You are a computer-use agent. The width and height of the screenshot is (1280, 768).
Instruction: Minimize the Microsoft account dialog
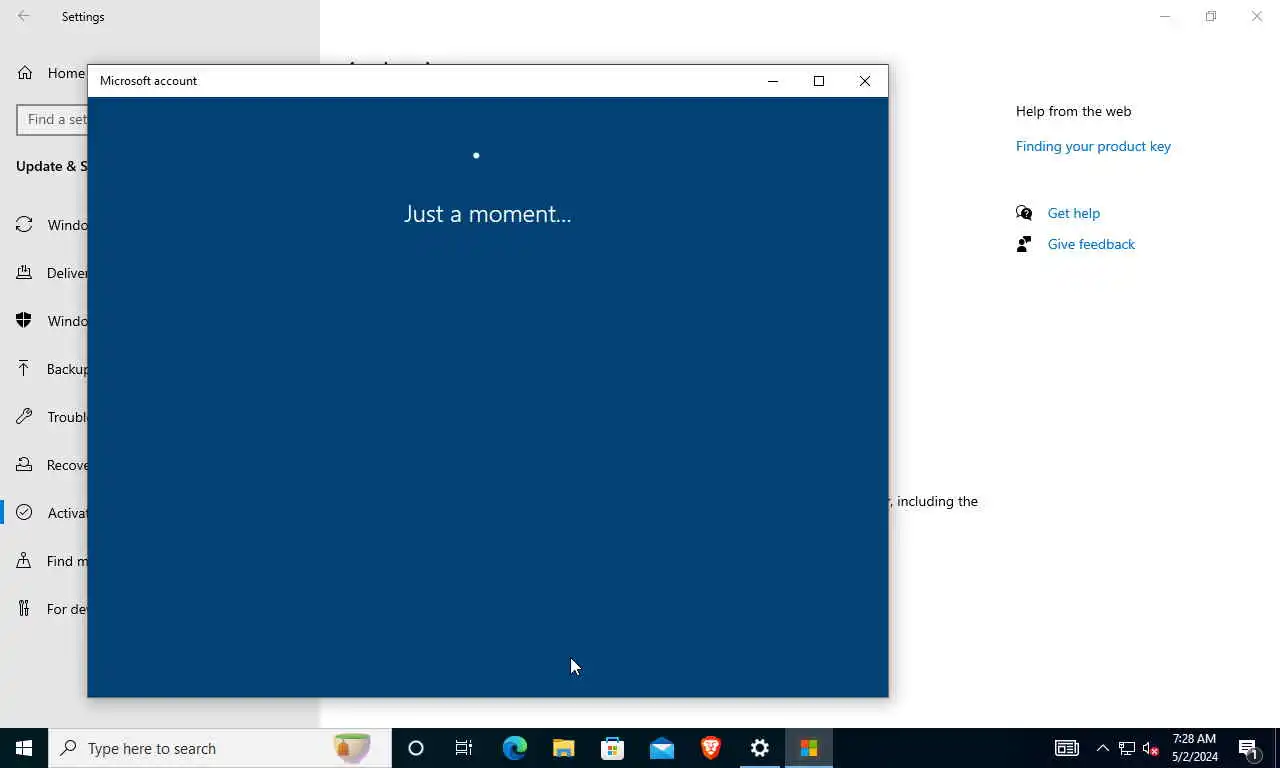773,81
